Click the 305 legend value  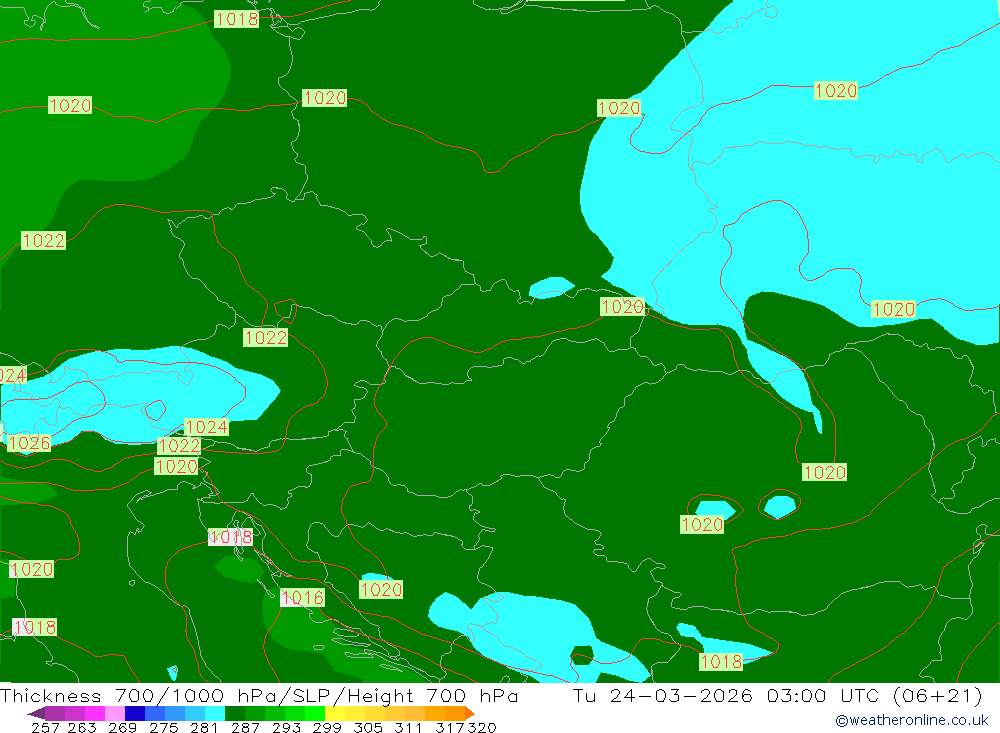(367, 727)
